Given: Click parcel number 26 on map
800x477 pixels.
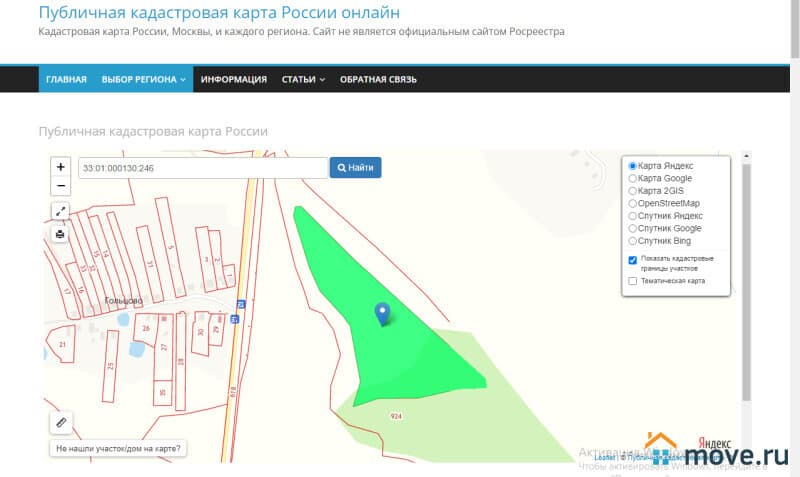Looking at the screenshot, I should [146, 328].
